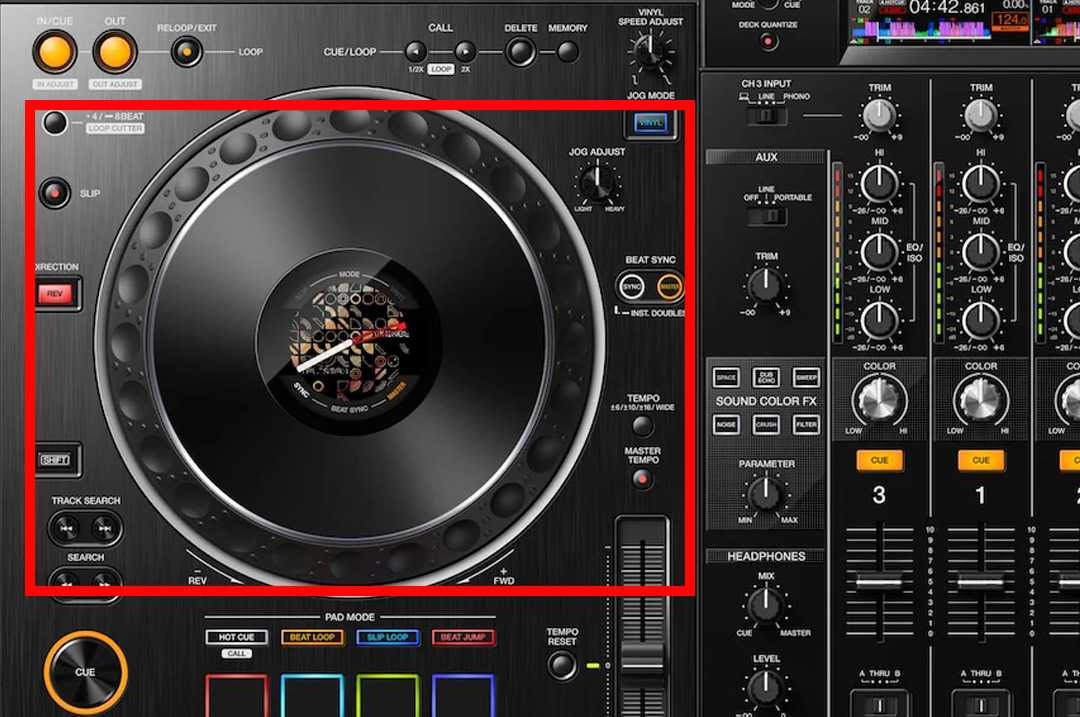Toggle the VINYL jog mode button
Screen dimensions: 1080x717
click(651, 124)
